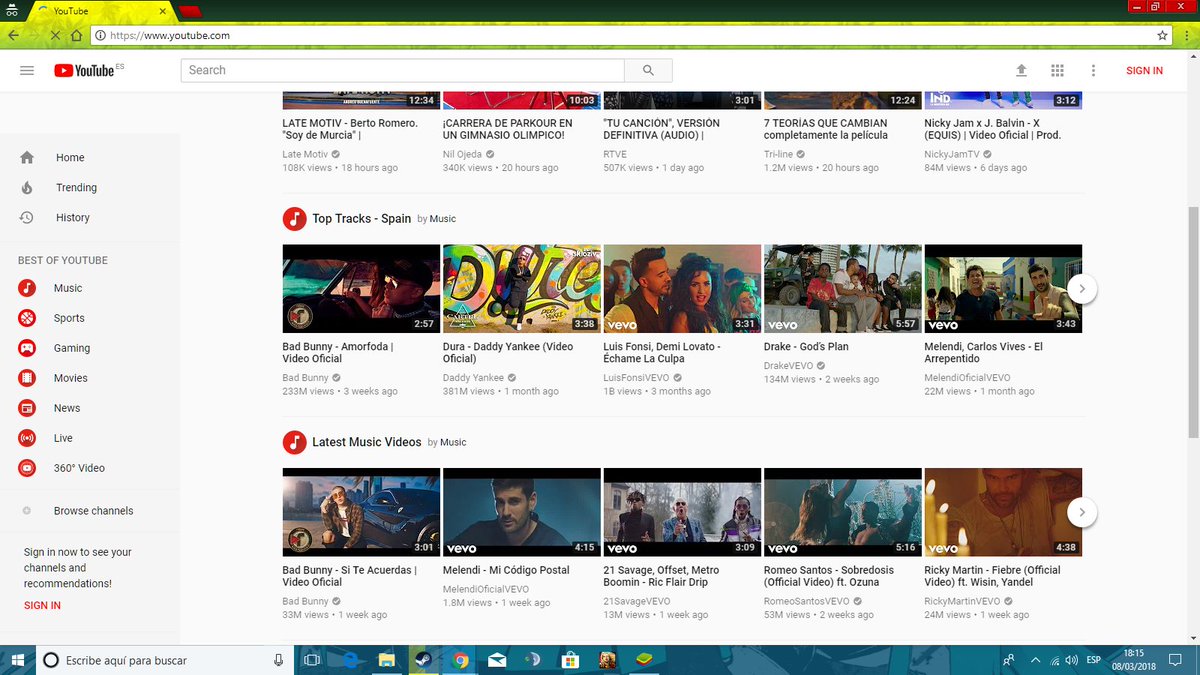Open Bad Bunny - Amorfoda video title
Image resolution: width=1200 pixels, height=675 pixels.
(338, 352)
